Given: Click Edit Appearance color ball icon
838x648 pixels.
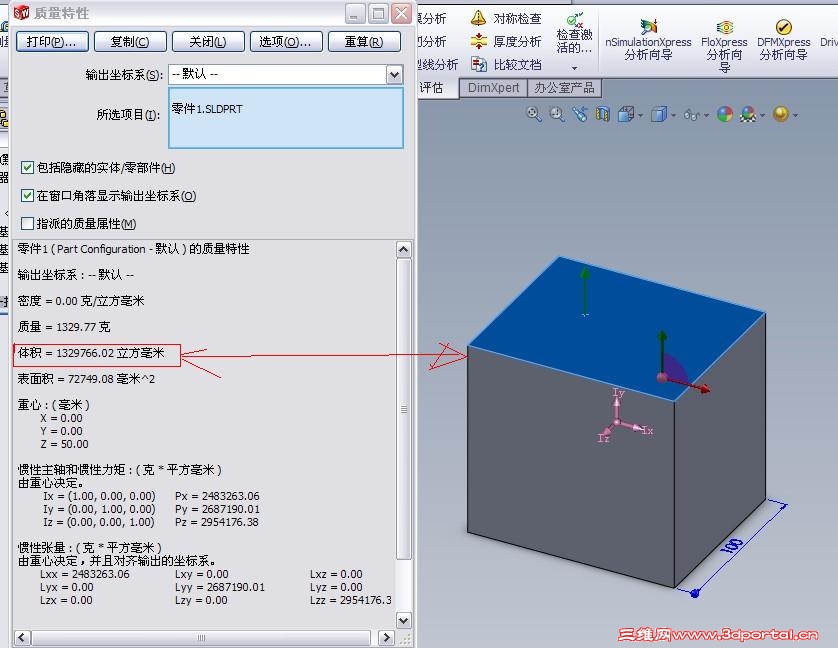Looking at the screenshot, I should tap(725, 114).
